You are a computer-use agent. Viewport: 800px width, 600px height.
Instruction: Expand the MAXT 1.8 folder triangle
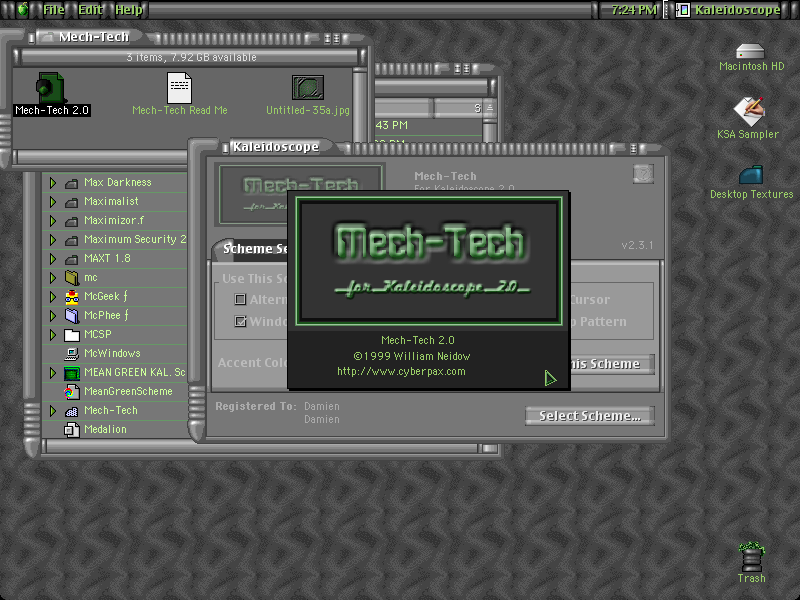(x=53, y=259)
